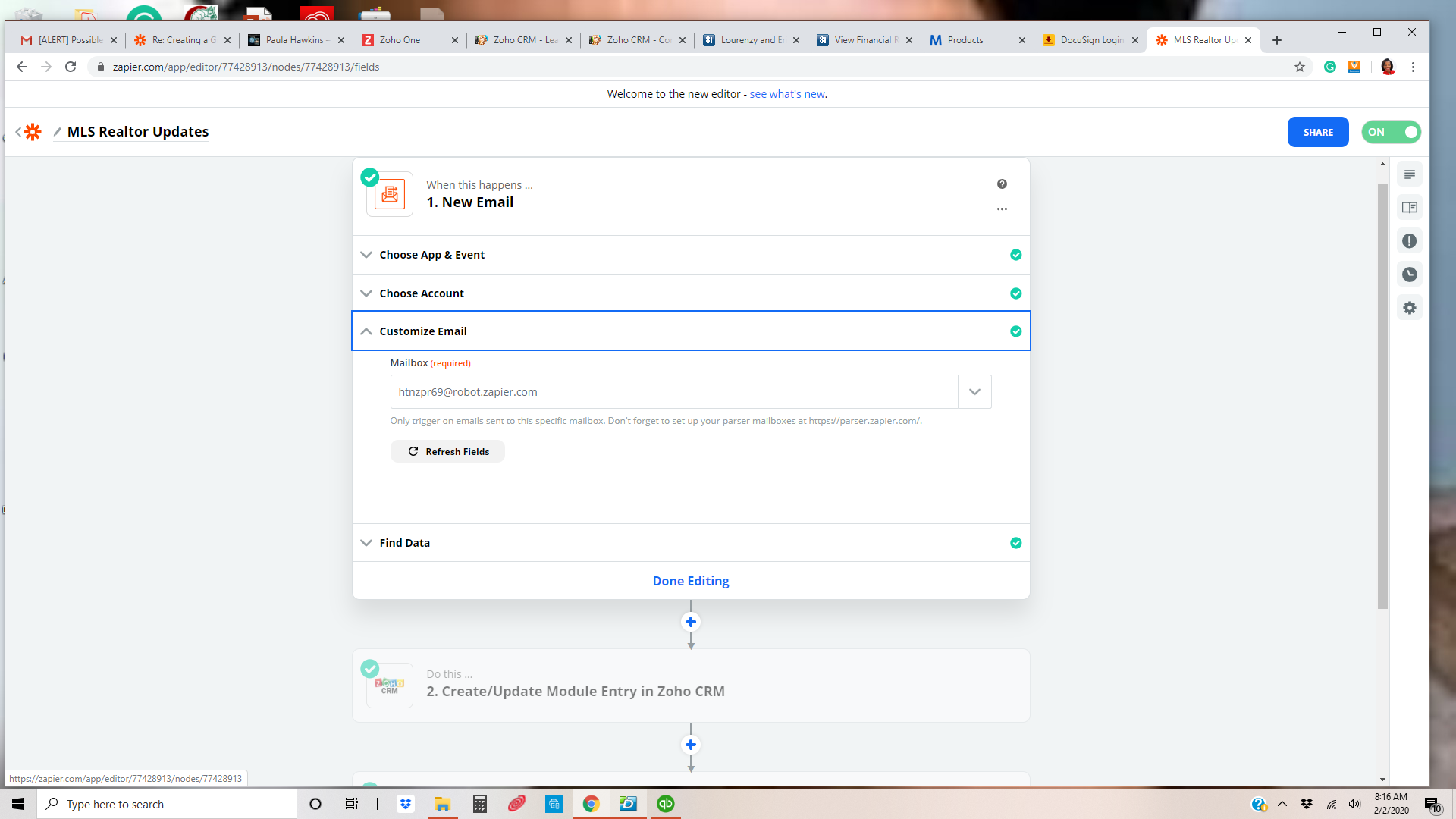The height and width of the screenshot is (819, 1456).
Task: Turn the Zap ON/OFF switch
Action: (1391, 132)
